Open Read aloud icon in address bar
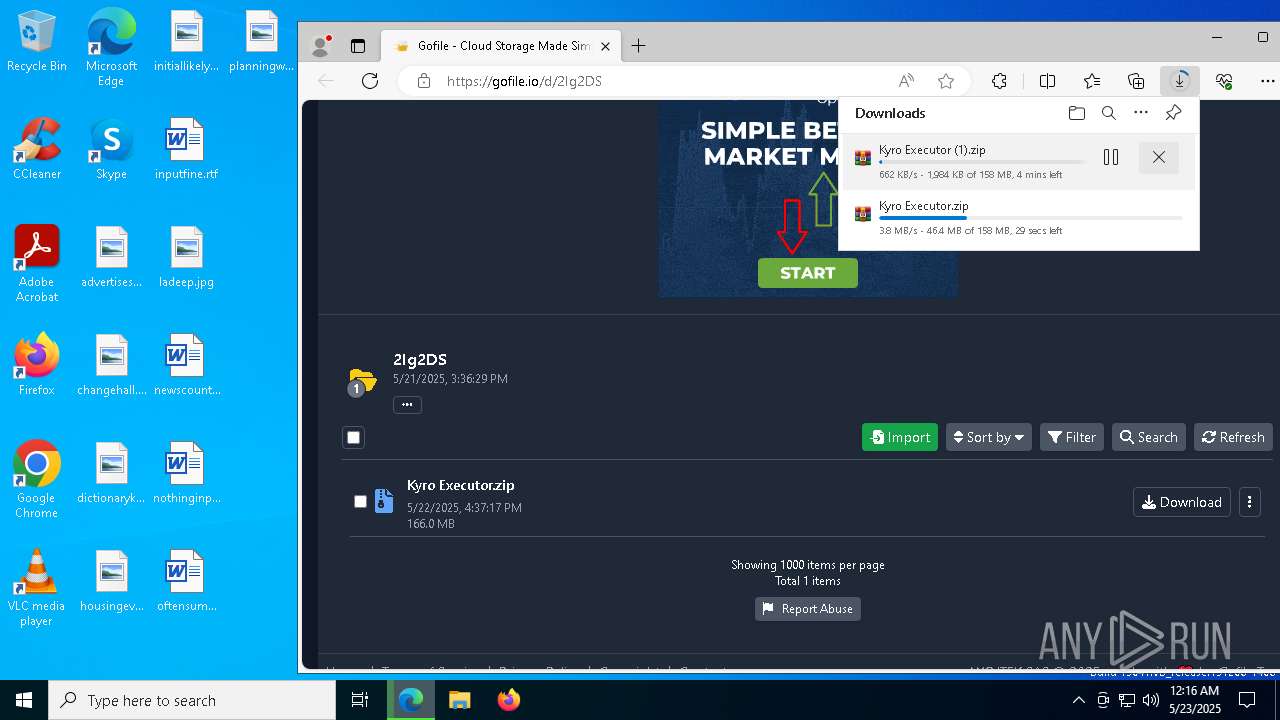The image size is (1280, 720). [x=906, y=81]
